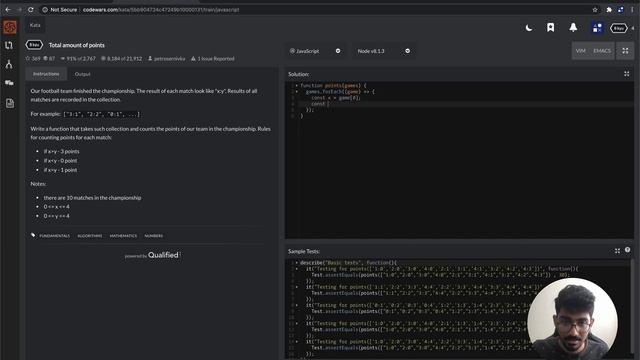Open author petrosernivka profile link
The width and height of the screenshot is (640, 360).
167,59
